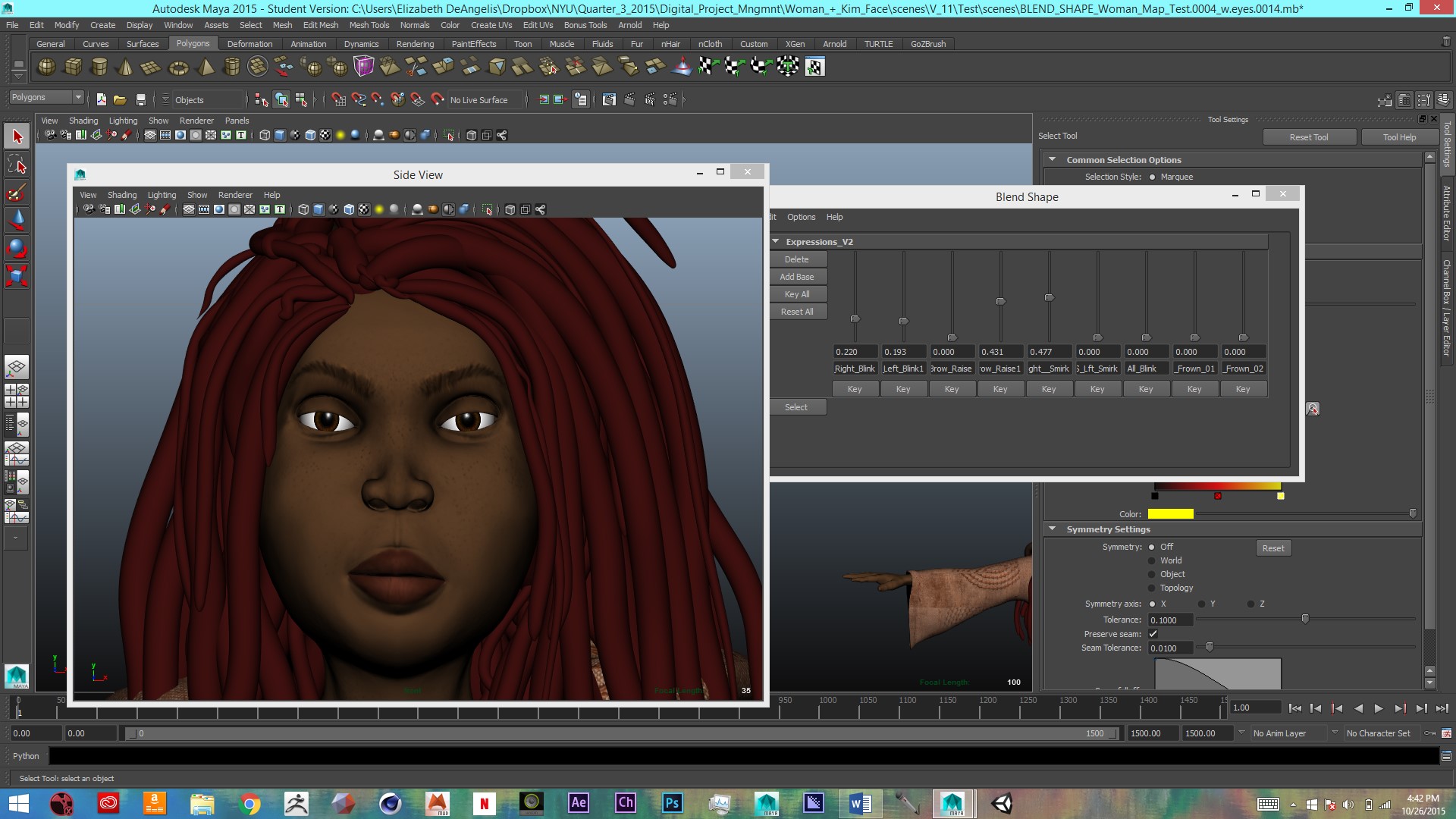Open Unity from the Windows taskbar
The width and height of the screenshot is (1456, 819).
point(1003,803)
